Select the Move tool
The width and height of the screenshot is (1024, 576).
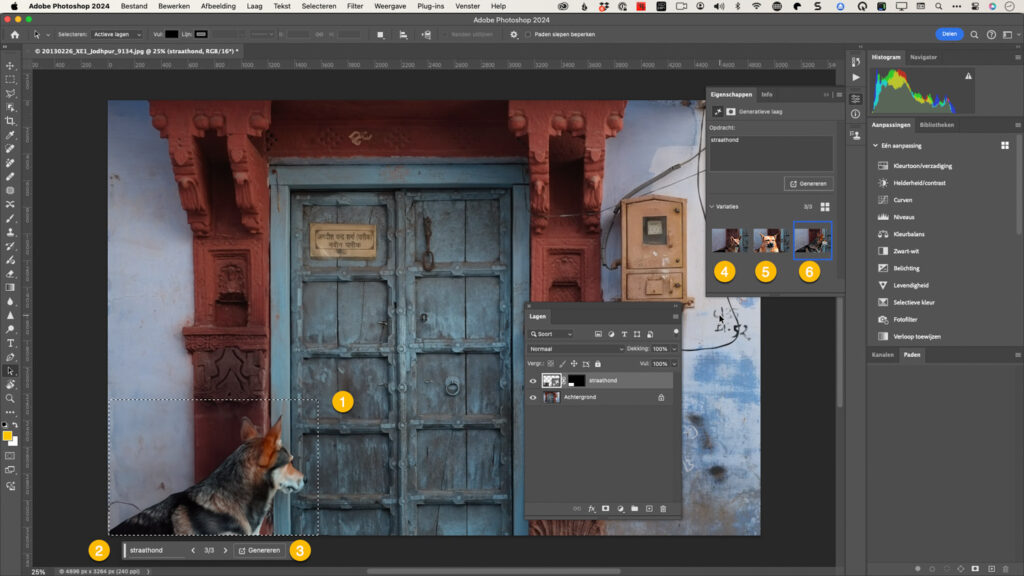(10, 66)
